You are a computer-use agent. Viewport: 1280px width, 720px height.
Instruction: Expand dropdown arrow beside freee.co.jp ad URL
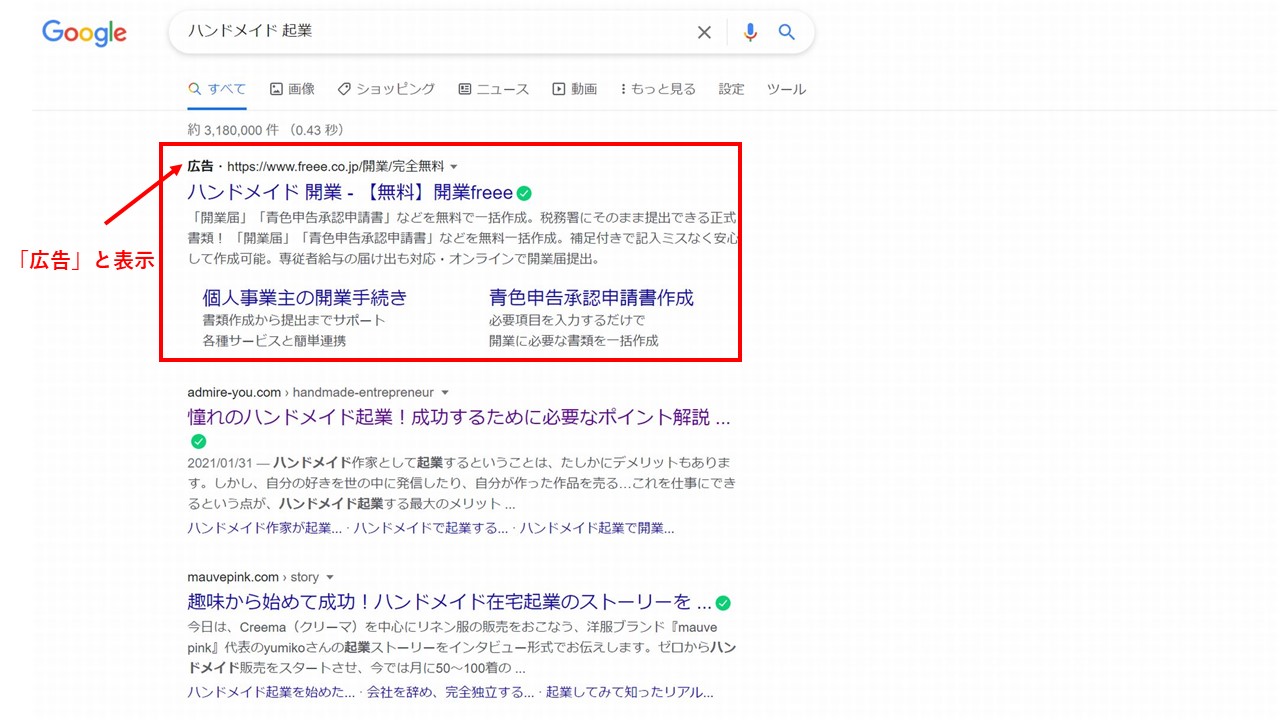point(454,167)
